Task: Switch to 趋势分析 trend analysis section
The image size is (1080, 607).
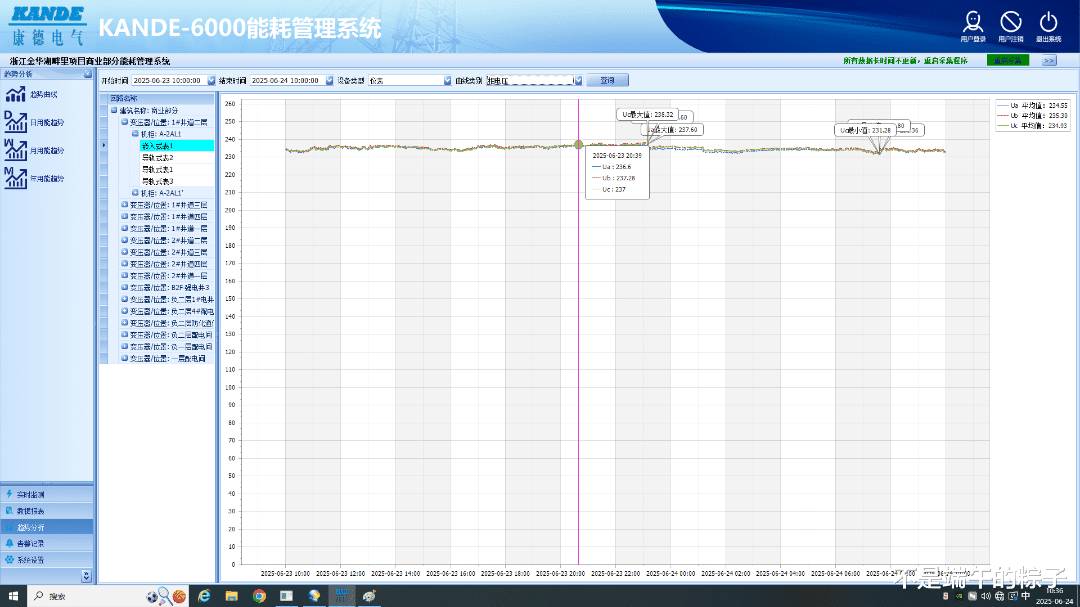Action: (x=47, y=527)
